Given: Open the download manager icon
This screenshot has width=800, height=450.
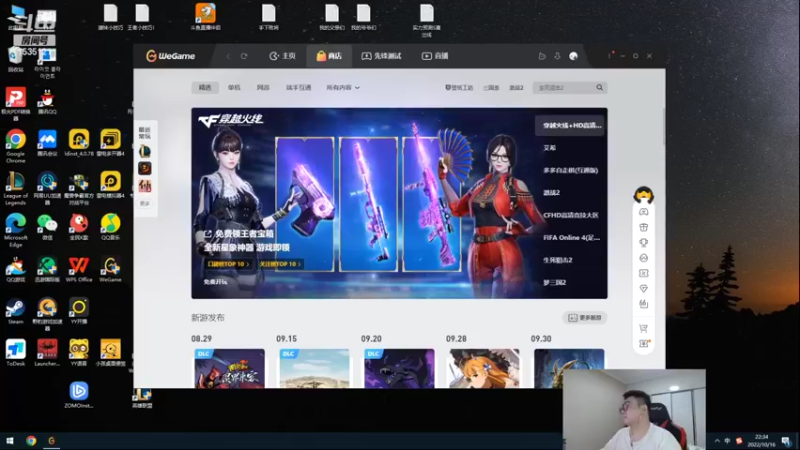Looking at the screenshot, I should click(x=557, y=56).
